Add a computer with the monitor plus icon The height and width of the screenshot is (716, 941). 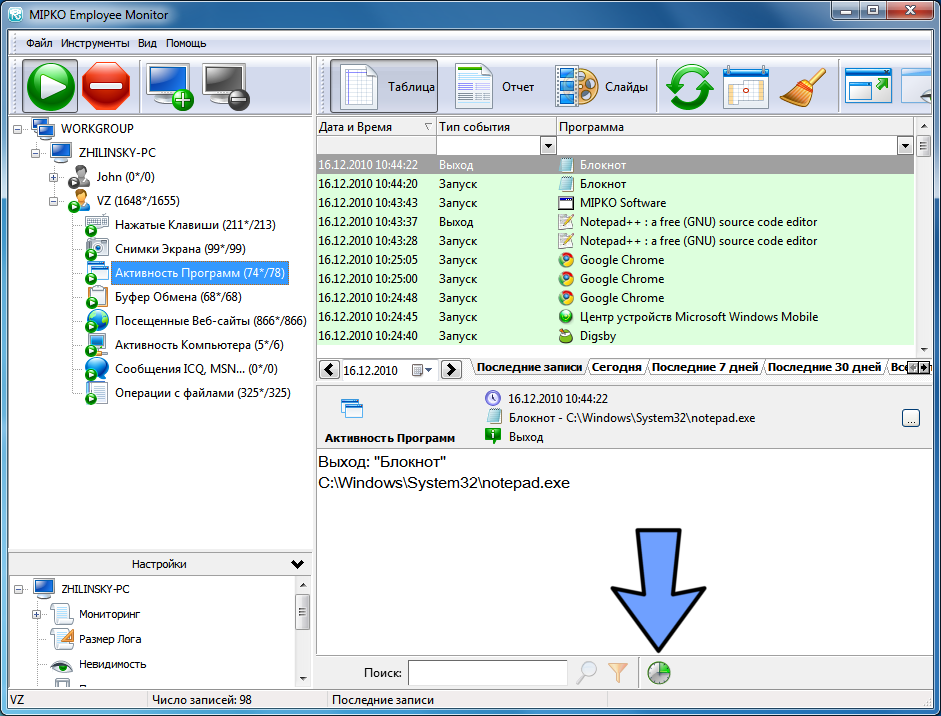click(x=170, y=86)
